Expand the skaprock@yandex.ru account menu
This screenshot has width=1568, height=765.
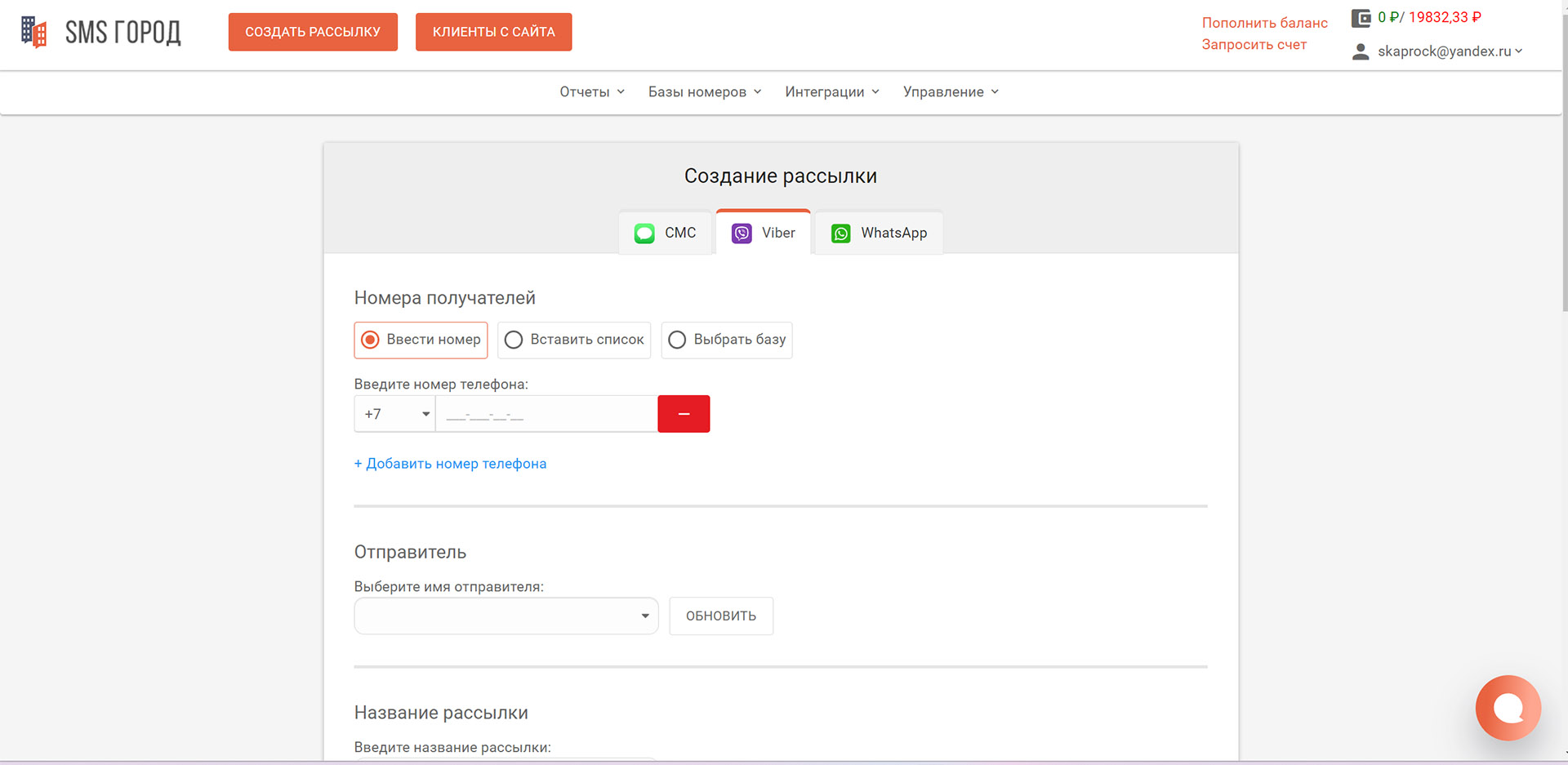coord(1449,51)
